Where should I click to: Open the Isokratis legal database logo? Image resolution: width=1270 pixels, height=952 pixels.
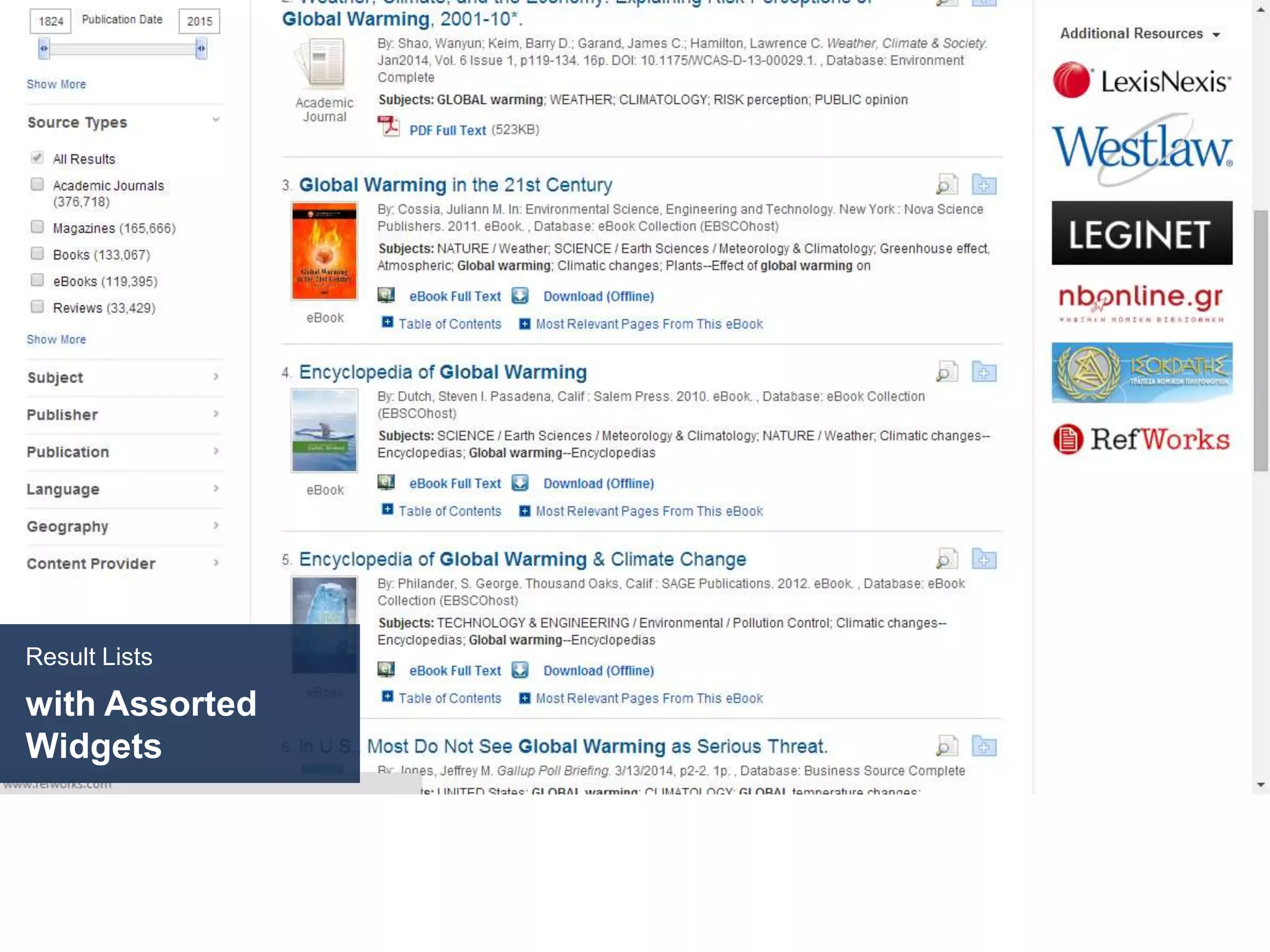pos(1142,372)
